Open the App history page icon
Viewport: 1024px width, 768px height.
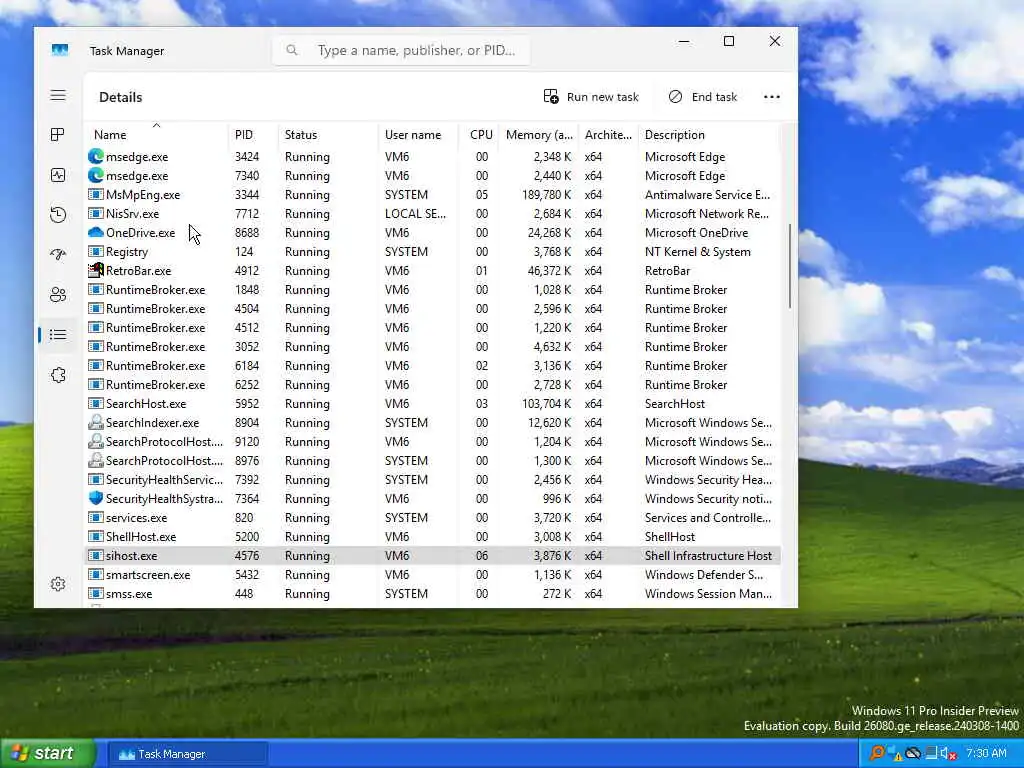58,215
